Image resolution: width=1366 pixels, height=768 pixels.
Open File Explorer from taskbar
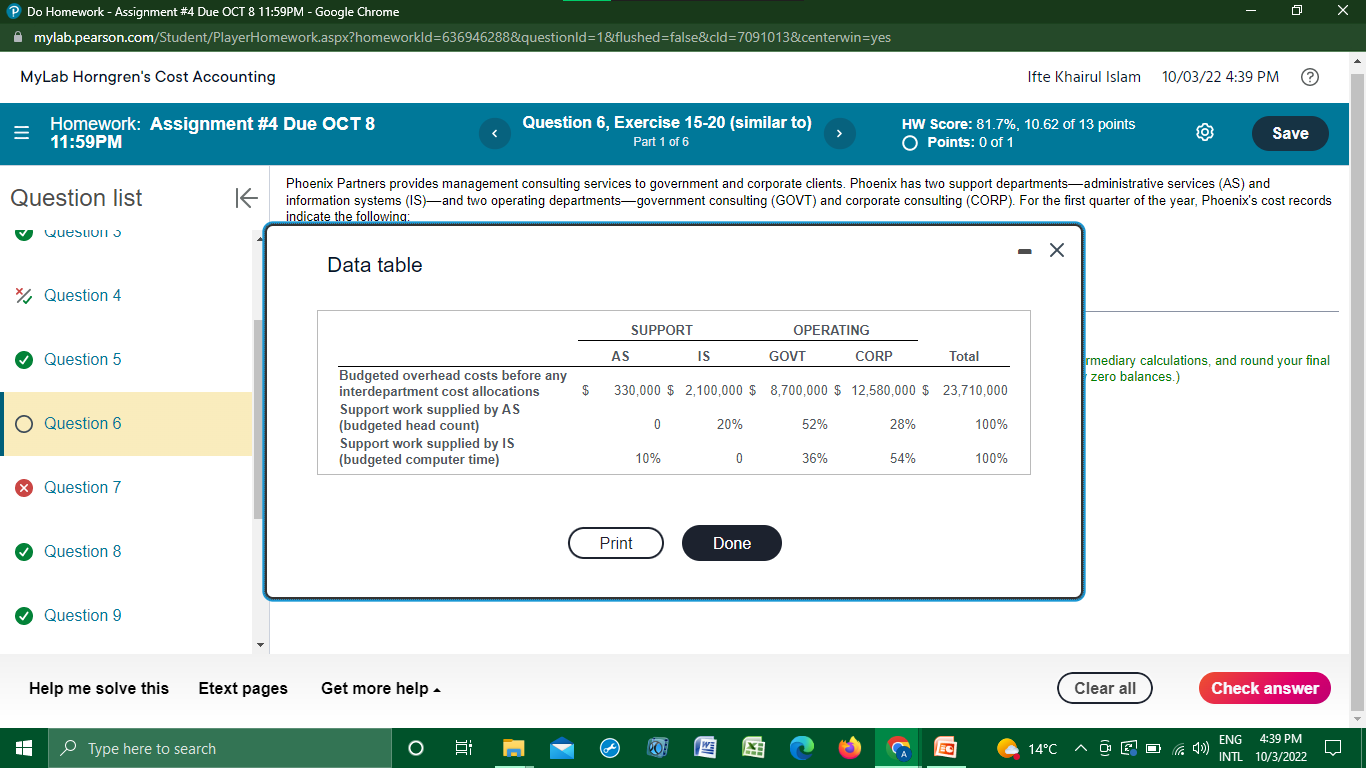(513, 748)
